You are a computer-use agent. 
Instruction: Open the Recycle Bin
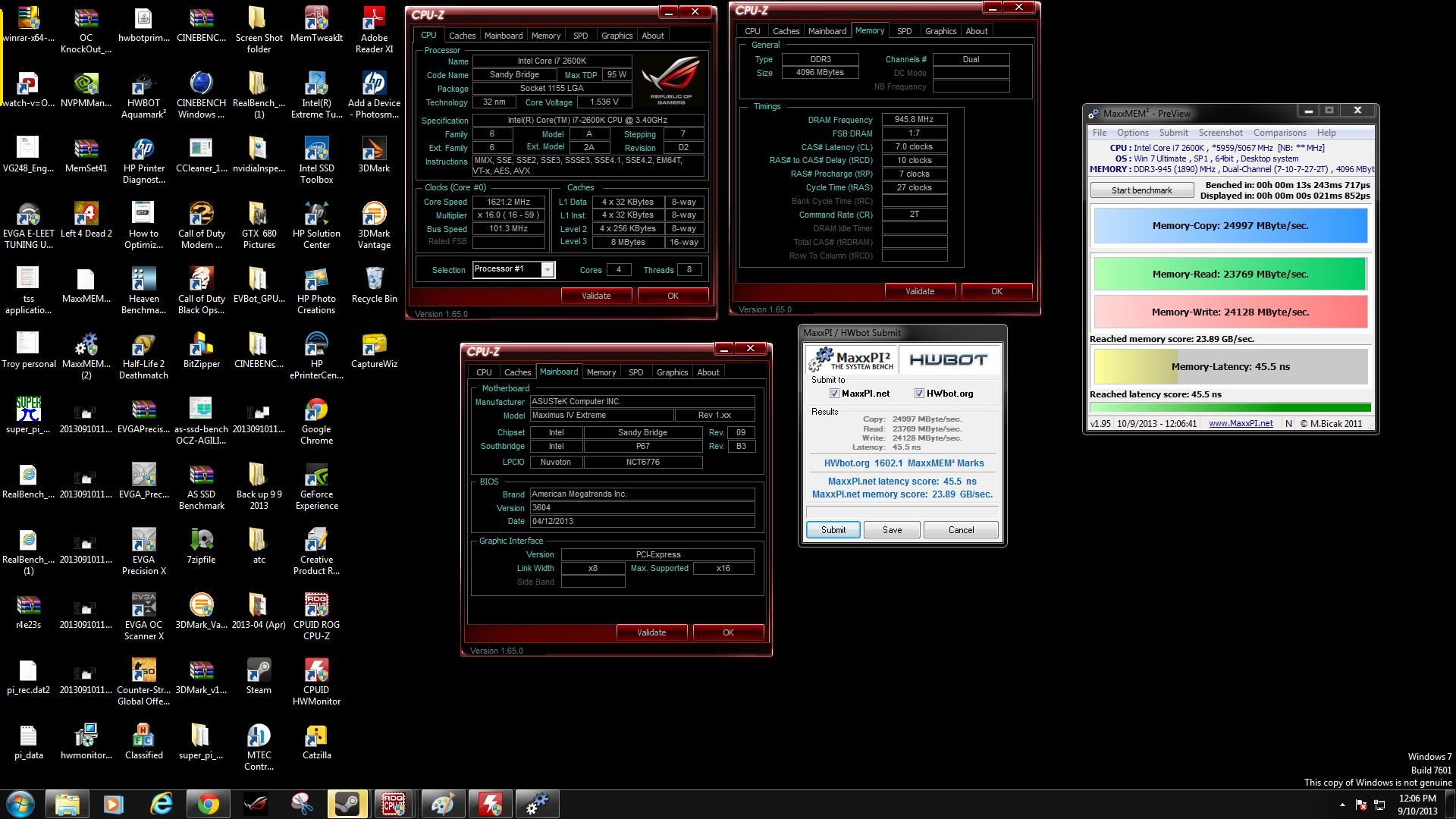pyautogui.click(x=374, y=285)
